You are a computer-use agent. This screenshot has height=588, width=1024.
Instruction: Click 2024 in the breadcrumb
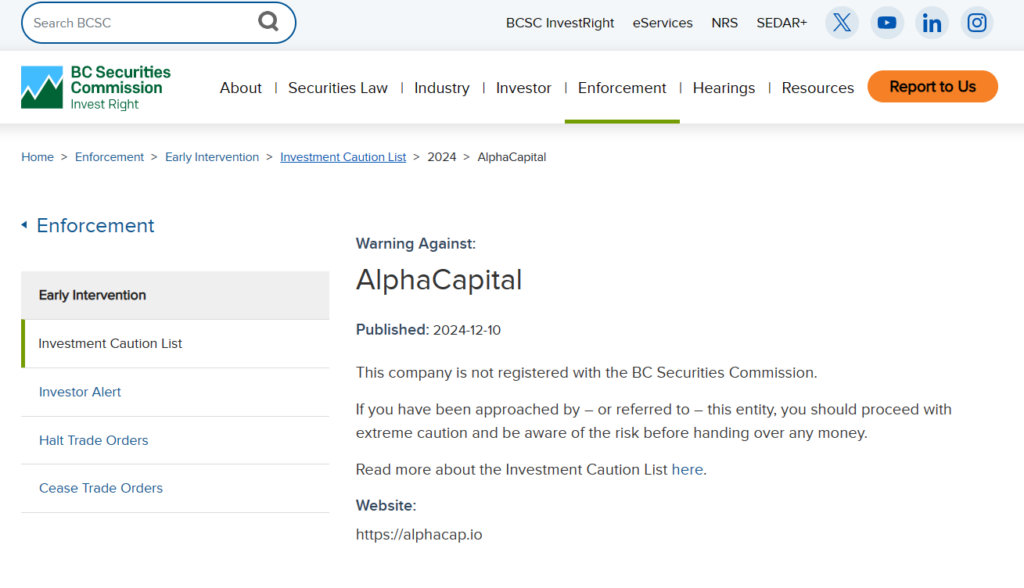click(441, 157)
